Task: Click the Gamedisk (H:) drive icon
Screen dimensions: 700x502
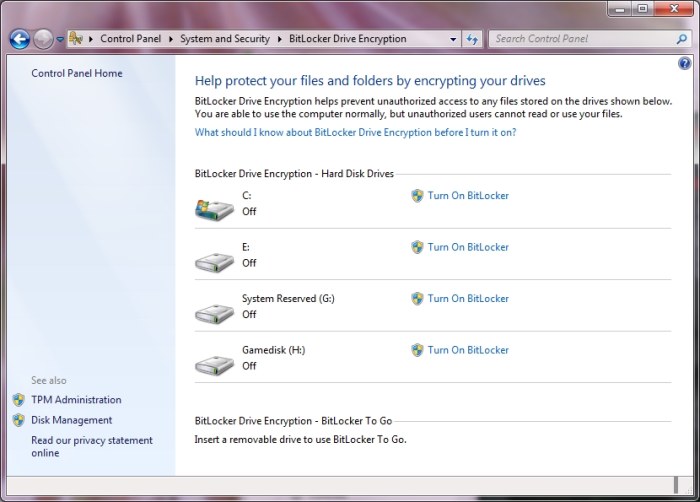Action: coord(214,365)
